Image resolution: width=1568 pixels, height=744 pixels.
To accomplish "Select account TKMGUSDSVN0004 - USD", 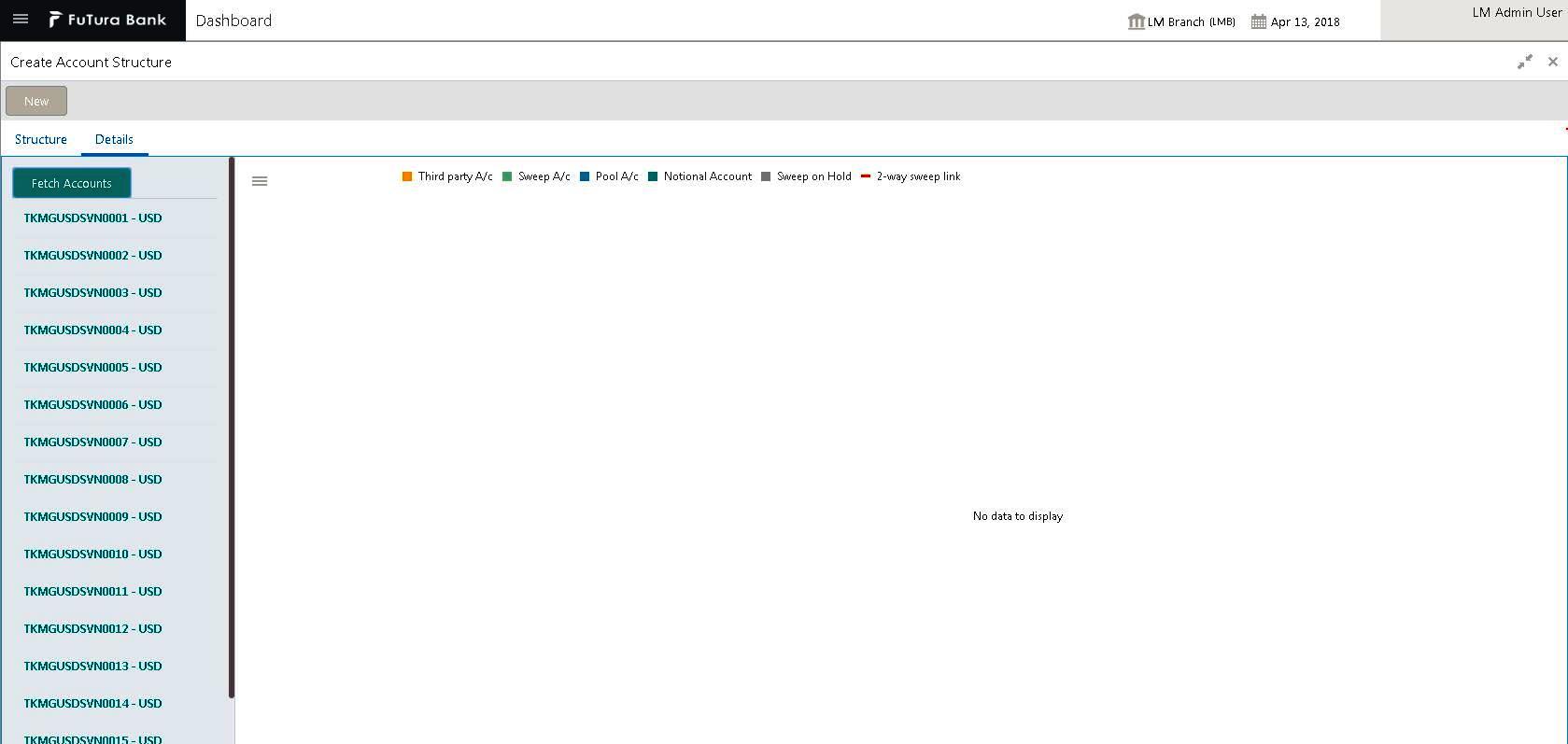I will click(92, 330).
